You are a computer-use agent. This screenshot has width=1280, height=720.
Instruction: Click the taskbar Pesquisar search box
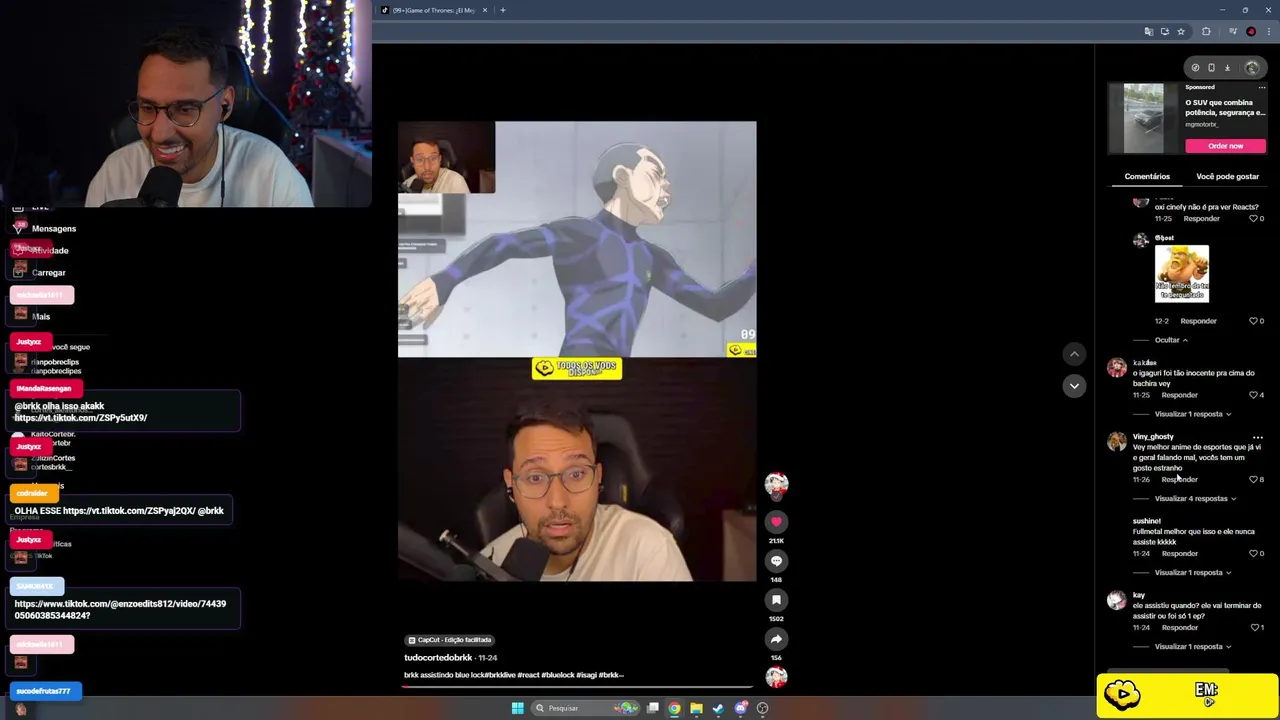click(587, 708)
